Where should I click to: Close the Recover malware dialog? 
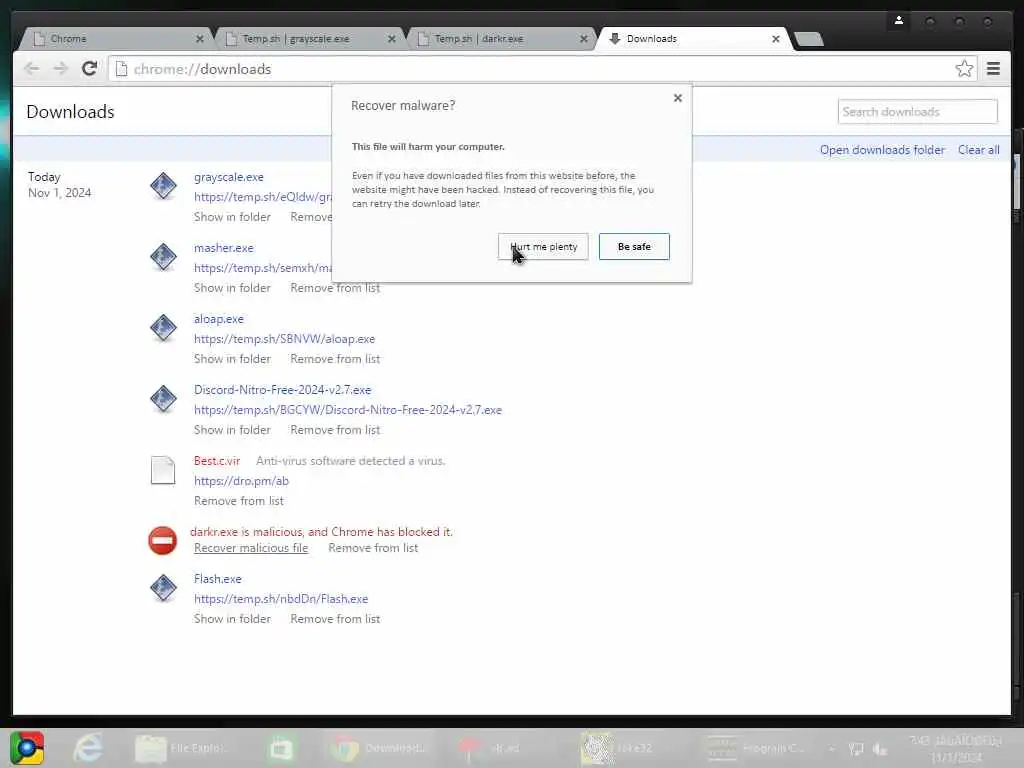678,98
